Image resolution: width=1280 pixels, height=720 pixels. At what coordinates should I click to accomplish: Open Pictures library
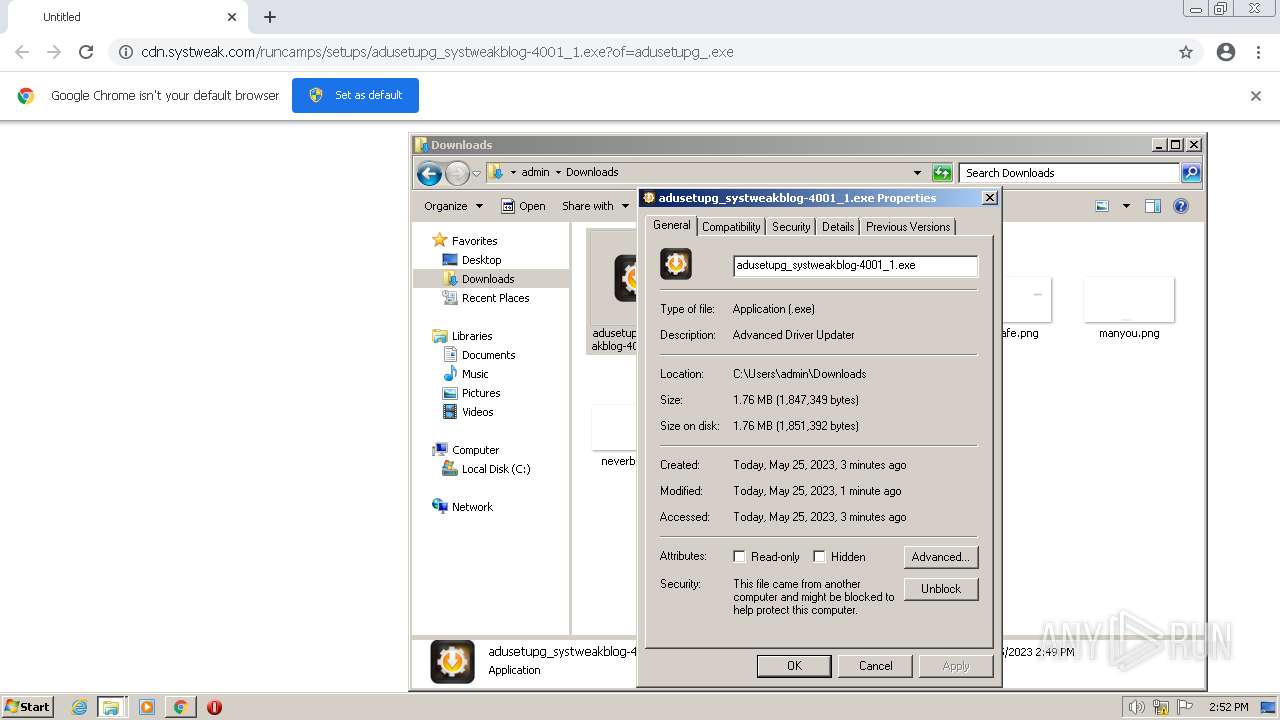point(481,393)
